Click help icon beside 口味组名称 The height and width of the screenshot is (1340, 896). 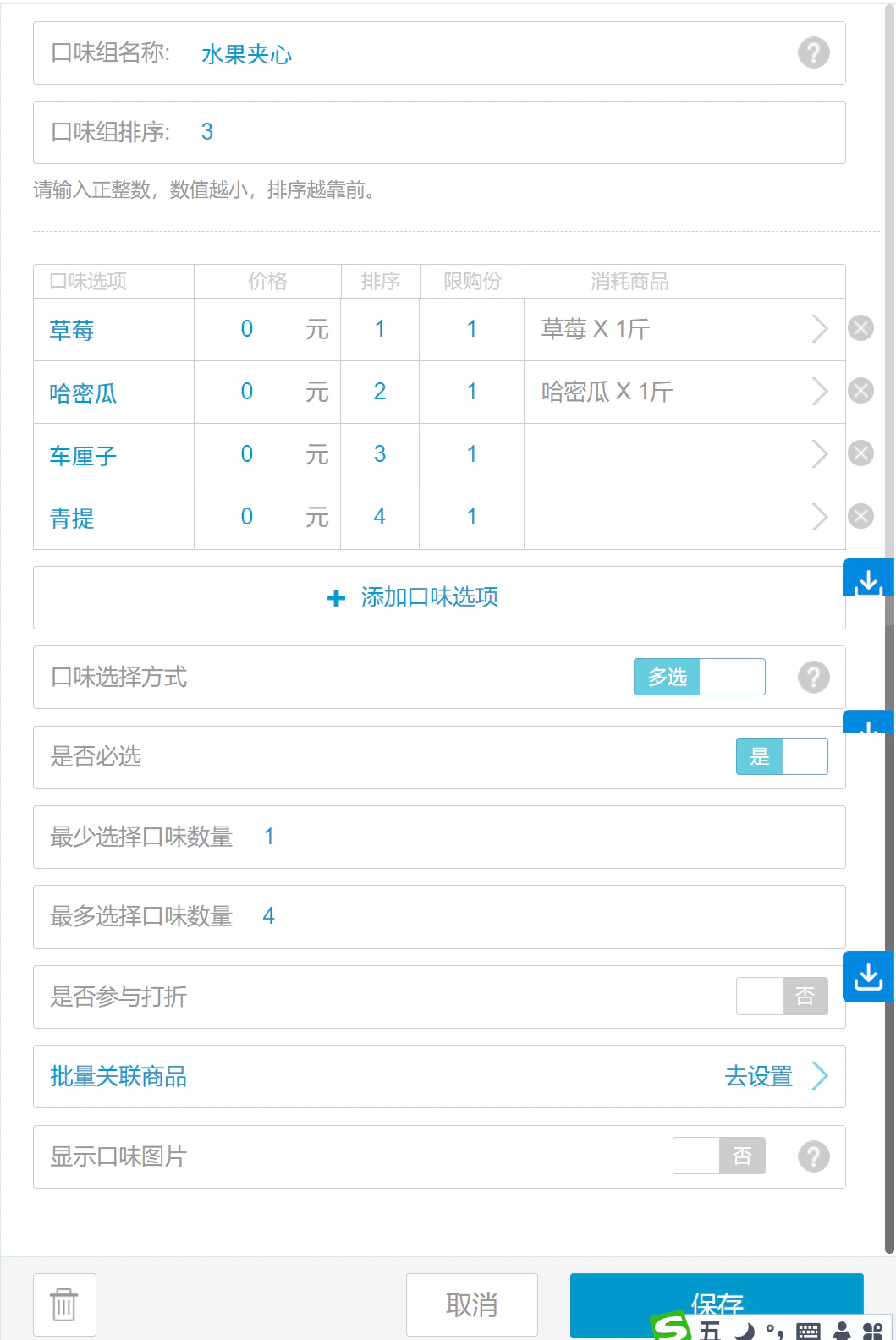814,53
